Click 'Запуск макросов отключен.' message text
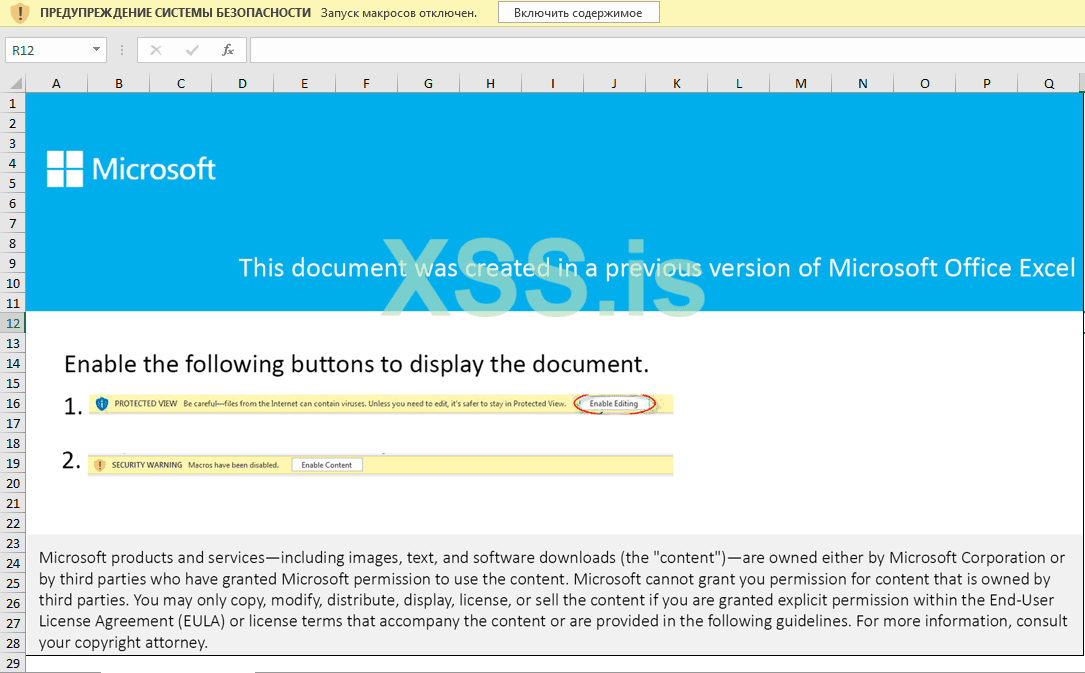Viewport: 1085px width, 673px height. (x=399, y=12)
